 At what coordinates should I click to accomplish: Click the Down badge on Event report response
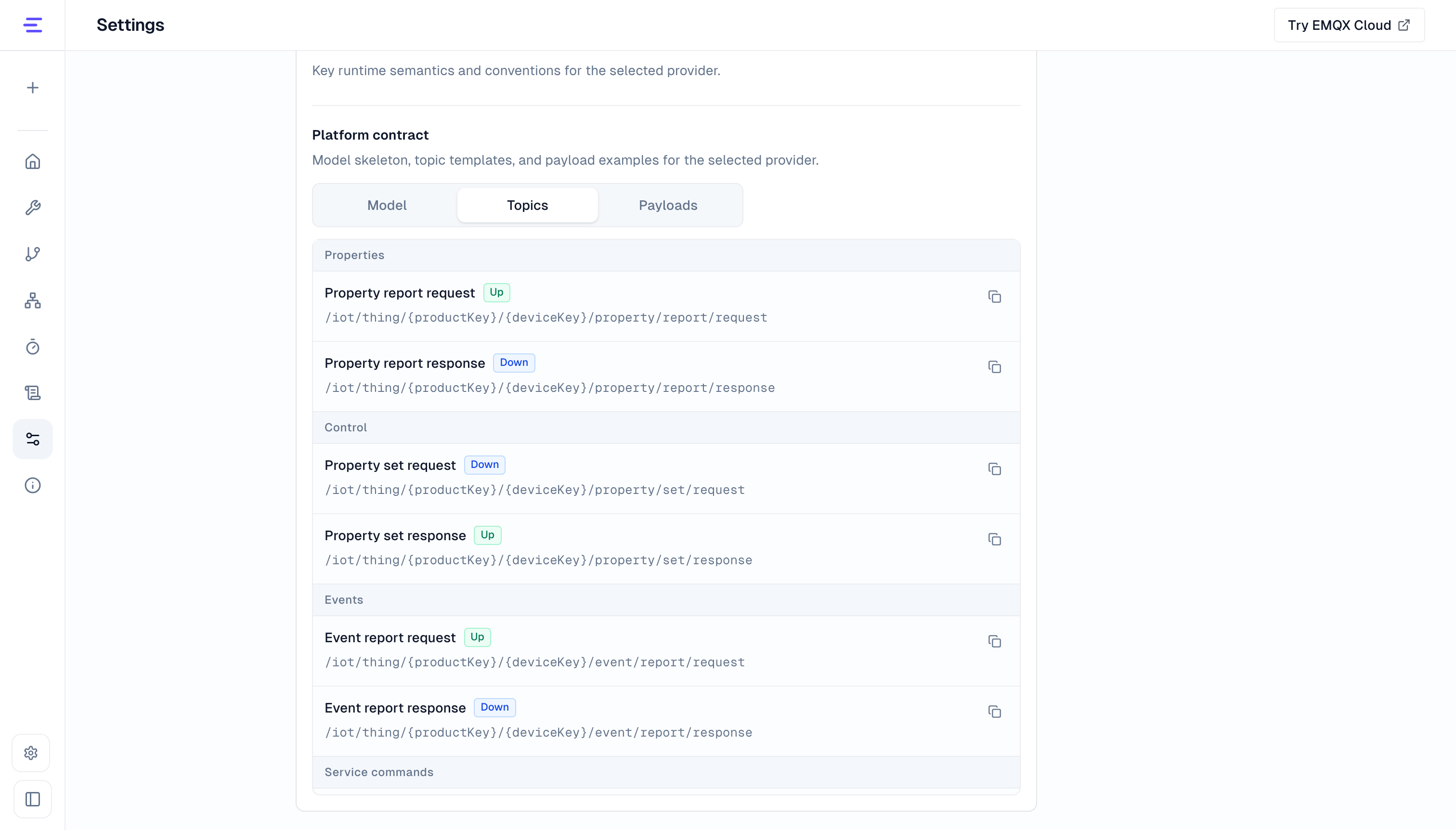coord(494,707)
